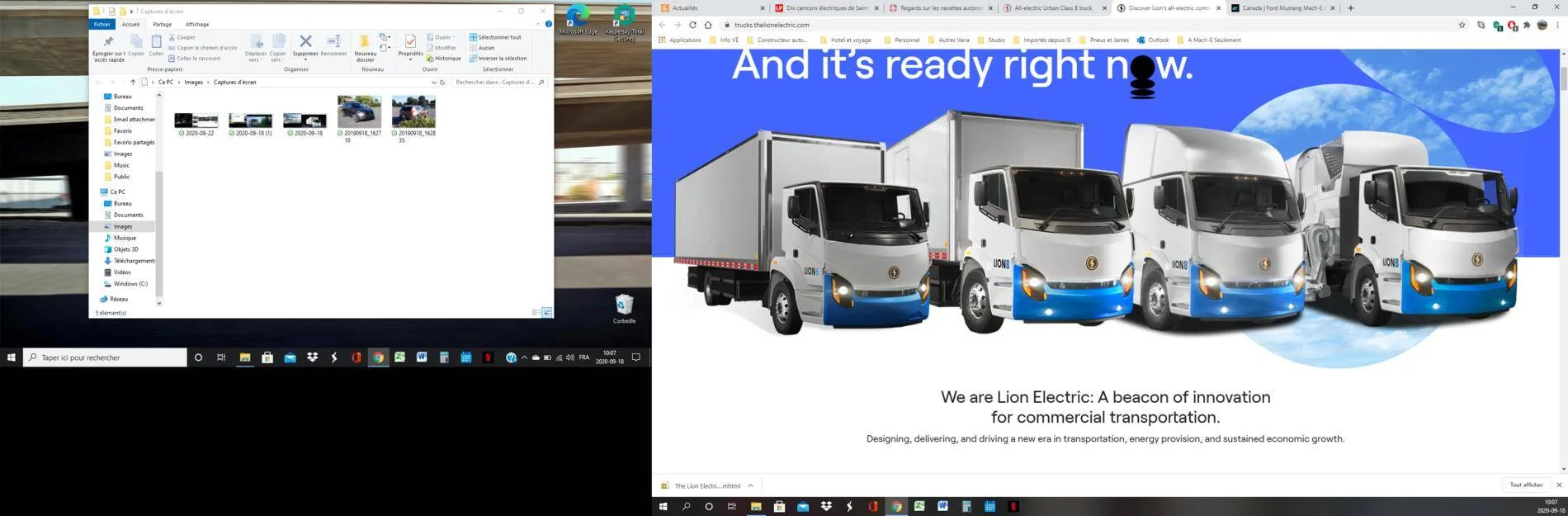
Task: Click the Renommer icon in Organiser group
Action: pyautogui.click(x=333, y=41)
